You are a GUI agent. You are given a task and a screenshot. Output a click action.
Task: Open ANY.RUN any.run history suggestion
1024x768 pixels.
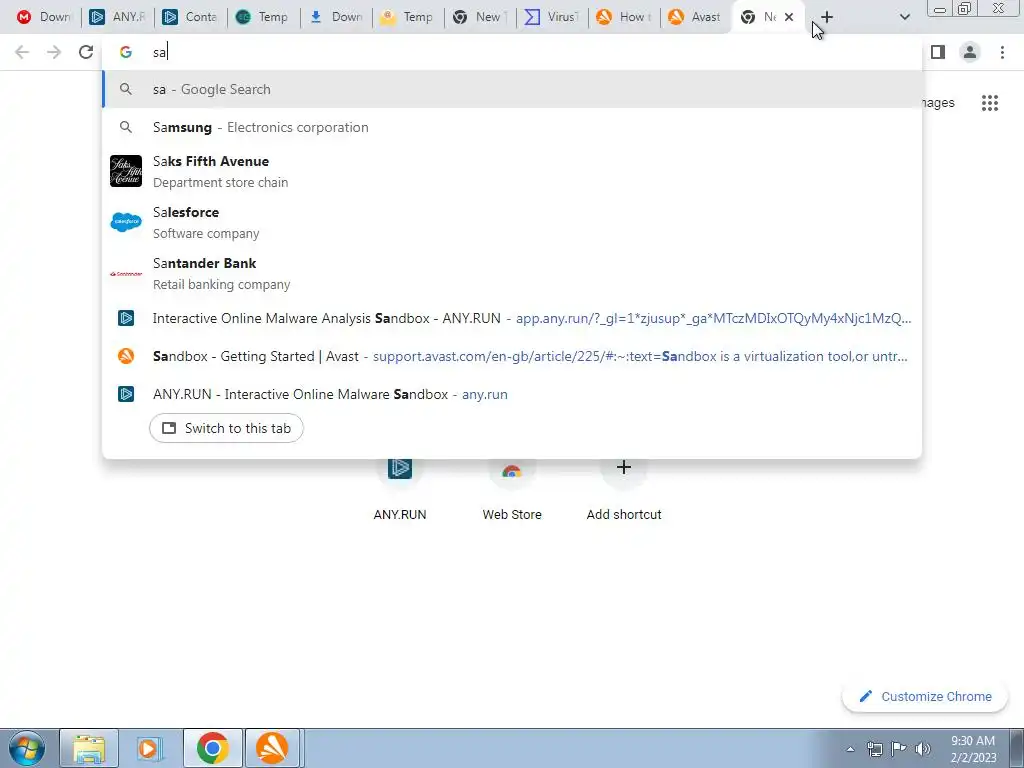[512, 394]
